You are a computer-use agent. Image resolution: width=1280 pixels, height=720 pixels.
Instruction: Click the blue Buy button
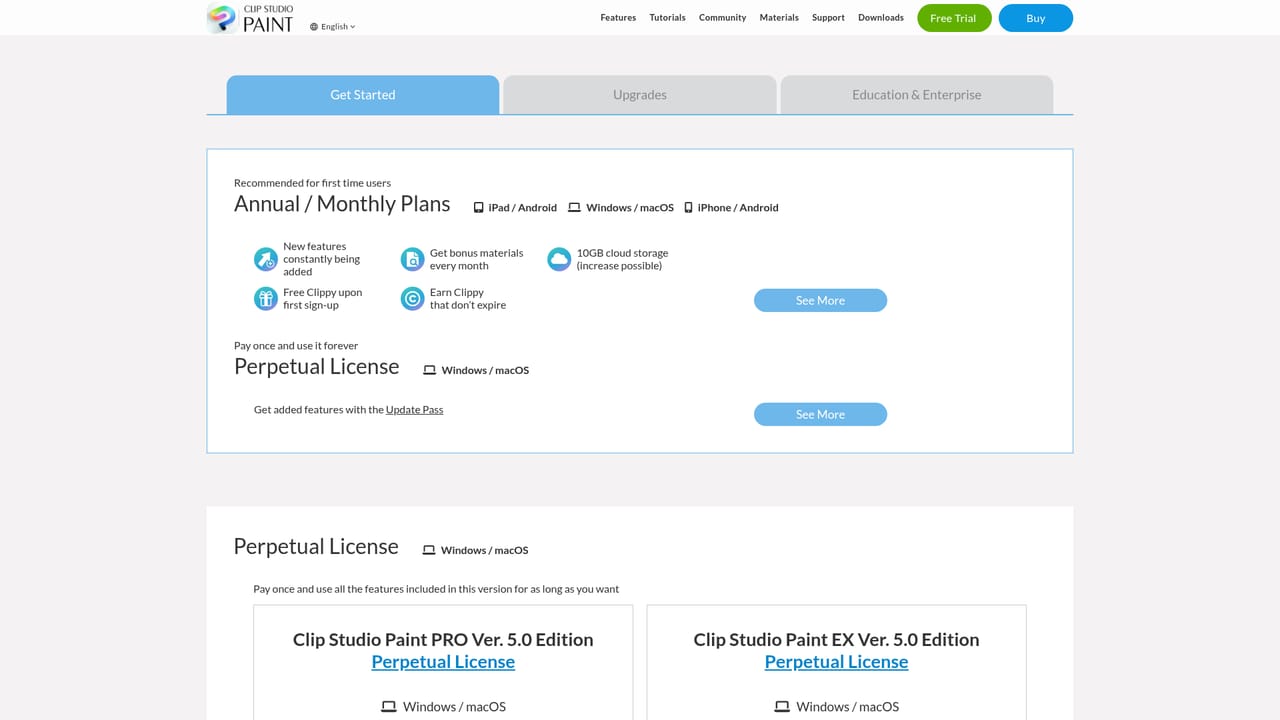pos(1036,18)
